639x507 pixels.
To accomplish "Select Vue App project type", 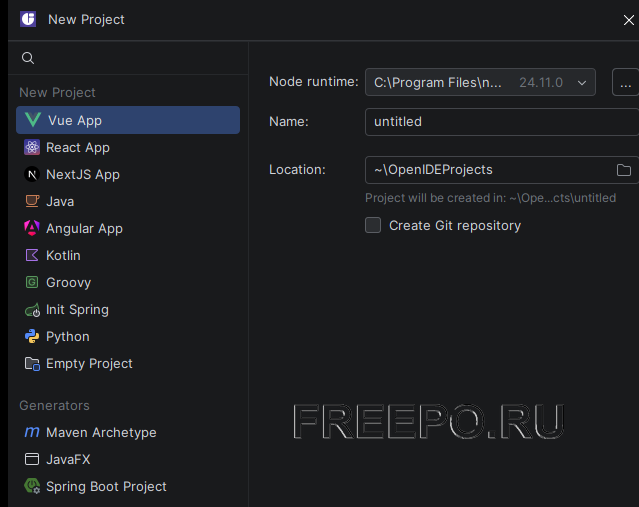I will pyautogui.click(x=128, y=120).
